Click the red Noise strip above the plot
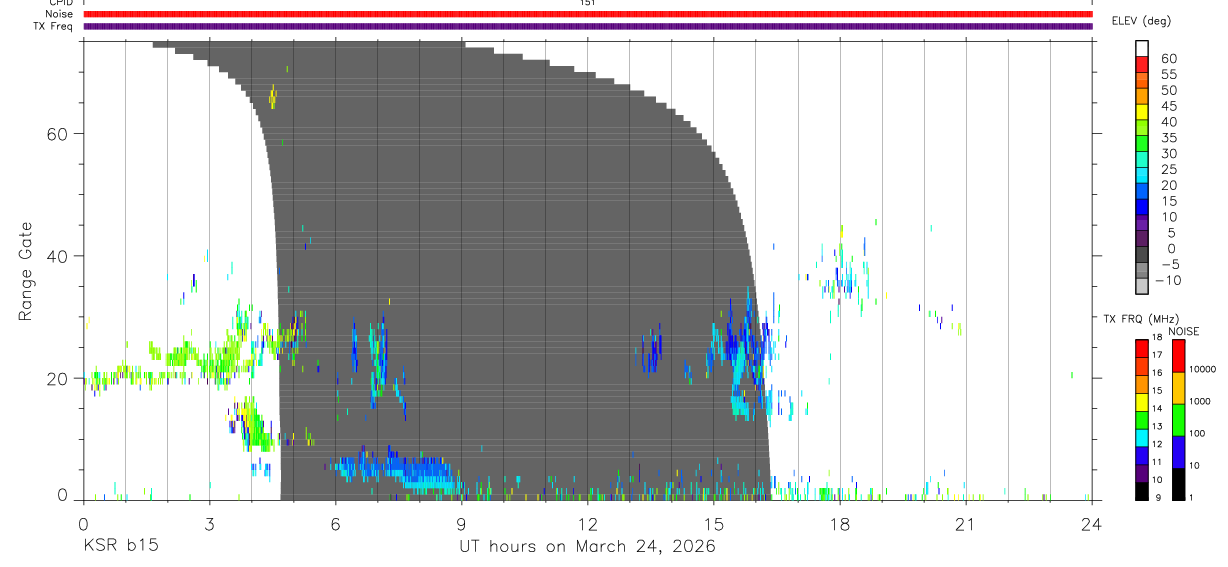1228x567 pixels. pyautogui.click(x=588, y=14)
